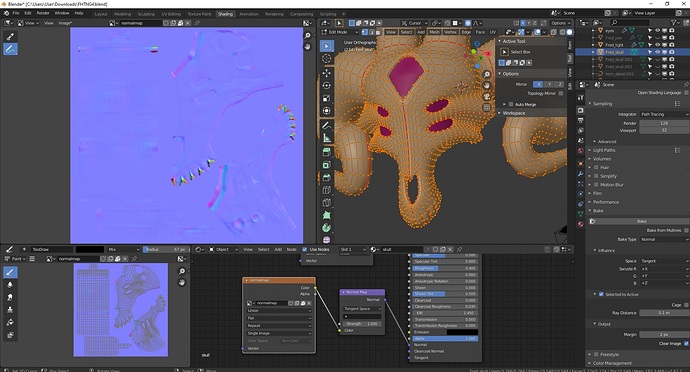Open the Mesh menu in 3D viewport
The width and height of the screenshot is (690, 372).
click(x=435, y=32)
